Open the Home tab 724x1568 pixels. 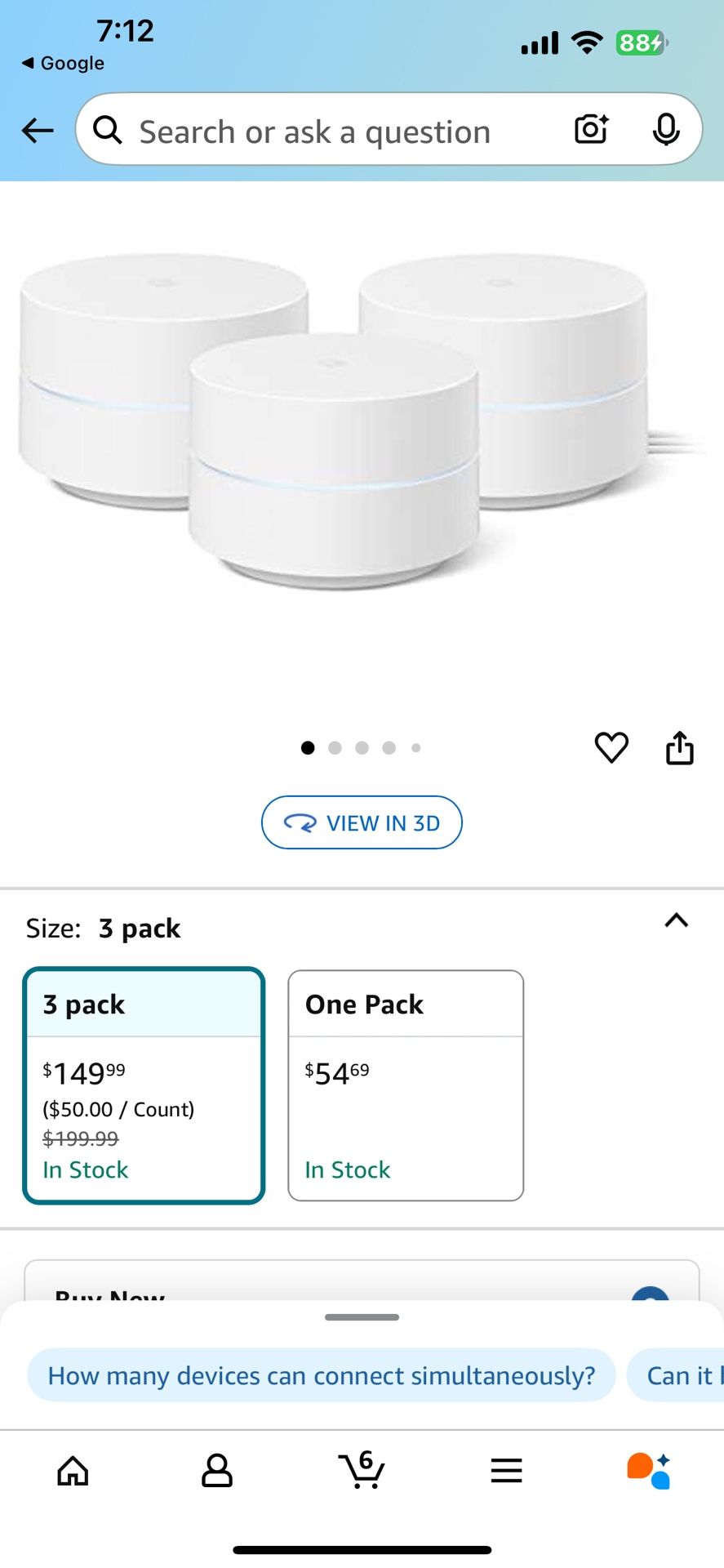pos(73,1471)
